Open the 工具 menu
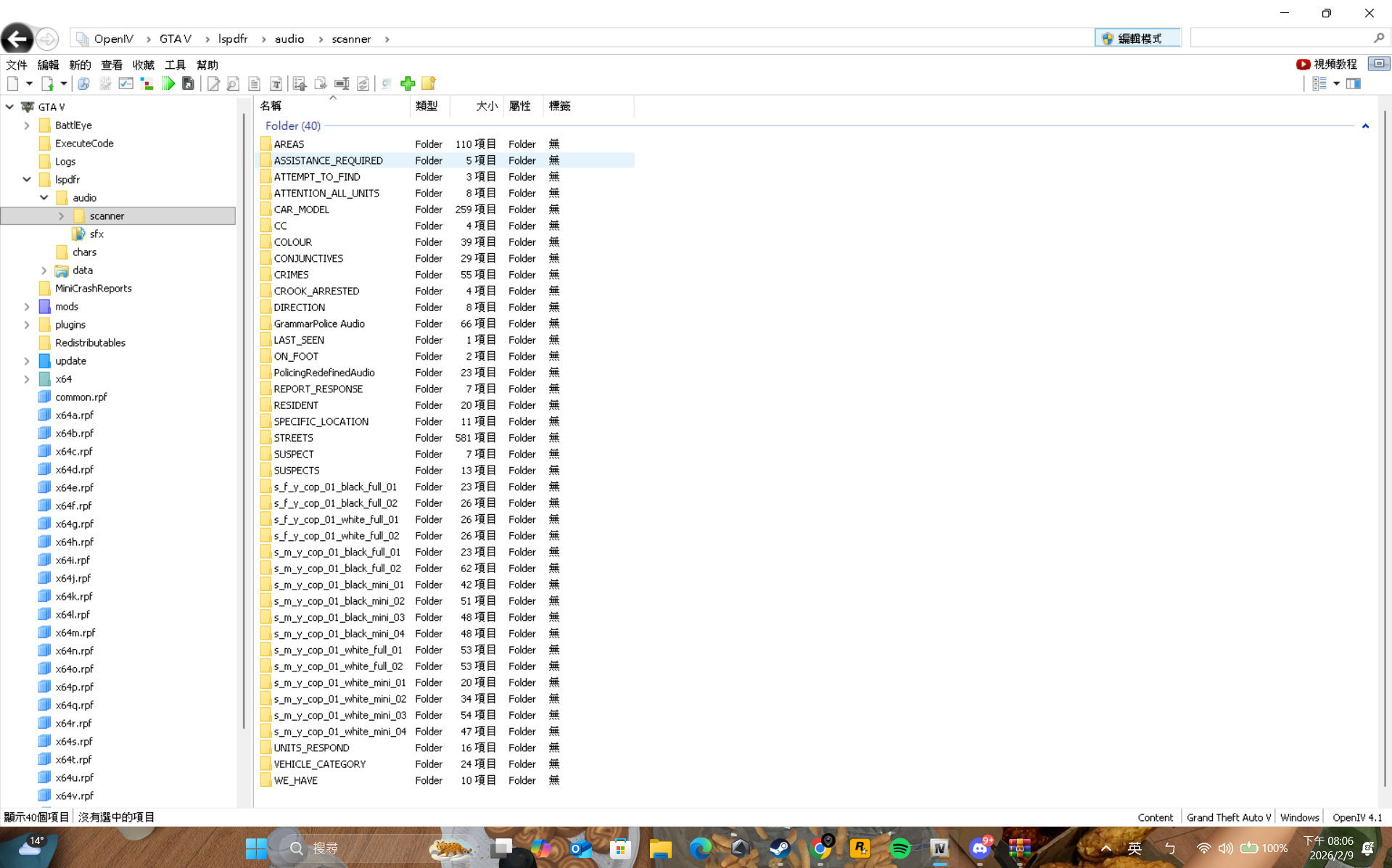Viewport: 1392px width, 868px height. click(176, 65)
